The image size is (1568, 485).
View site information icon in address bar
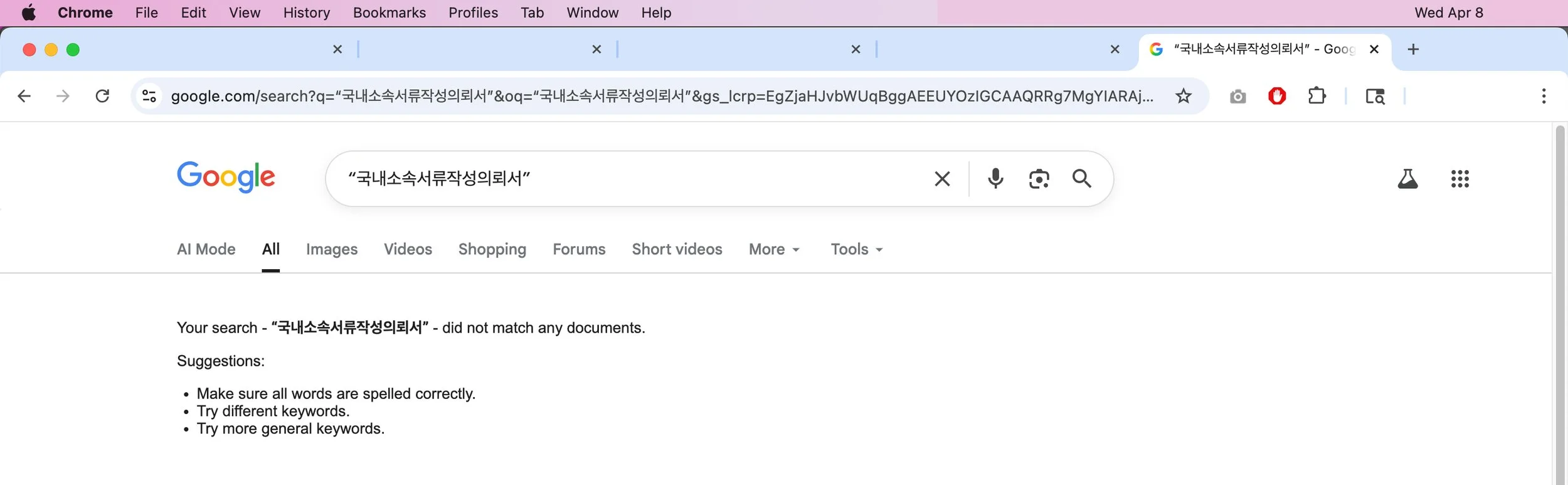(149, 96)
